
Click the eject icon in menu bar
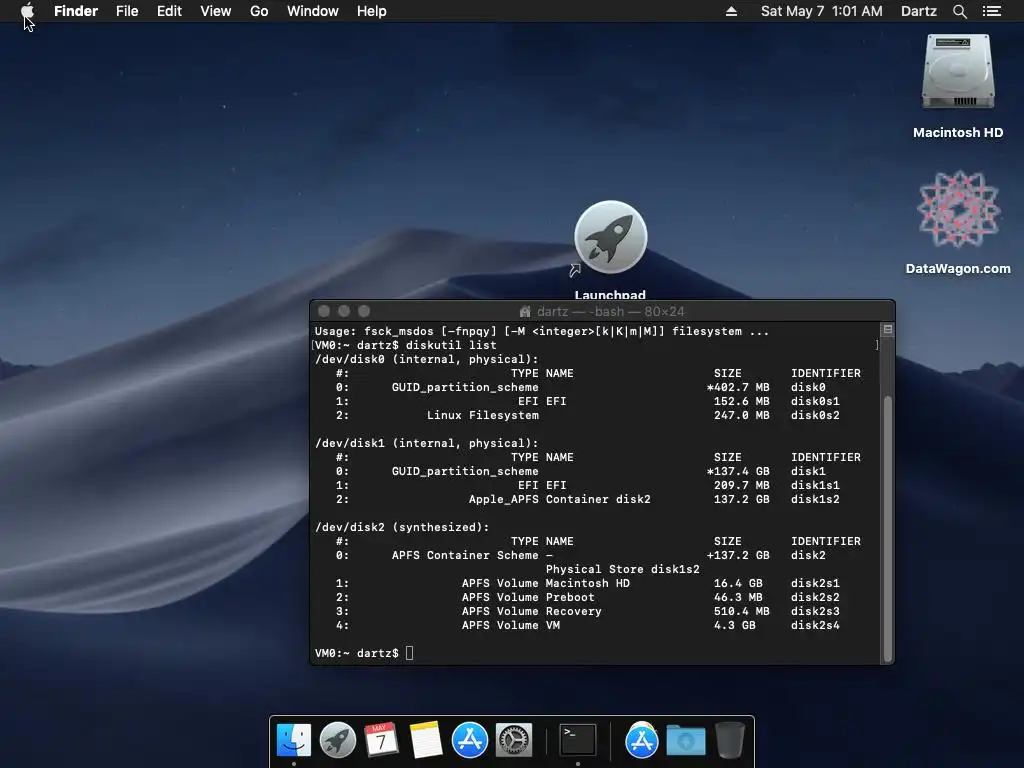coord(731,11)
